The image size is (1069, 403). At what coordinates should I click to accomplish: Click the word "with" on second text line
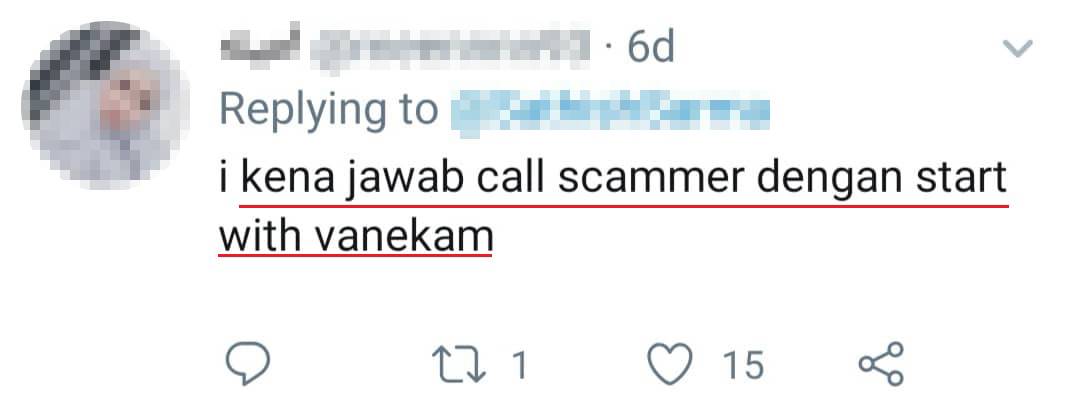[x=260, y=236]
